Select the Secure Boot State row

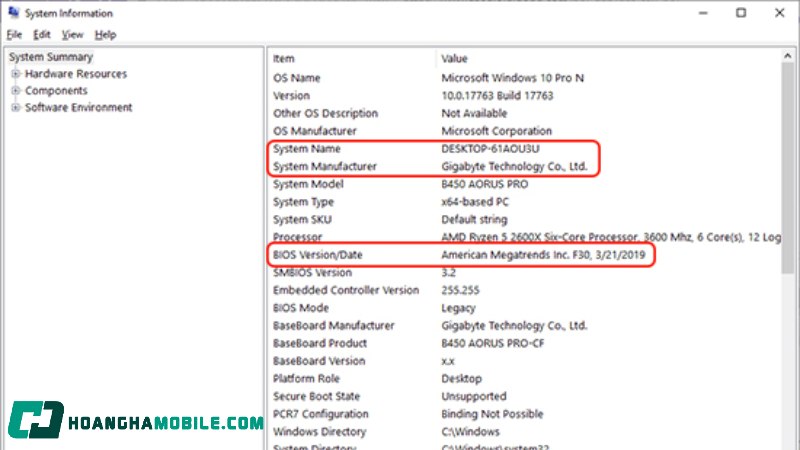[x=524, y=396]
